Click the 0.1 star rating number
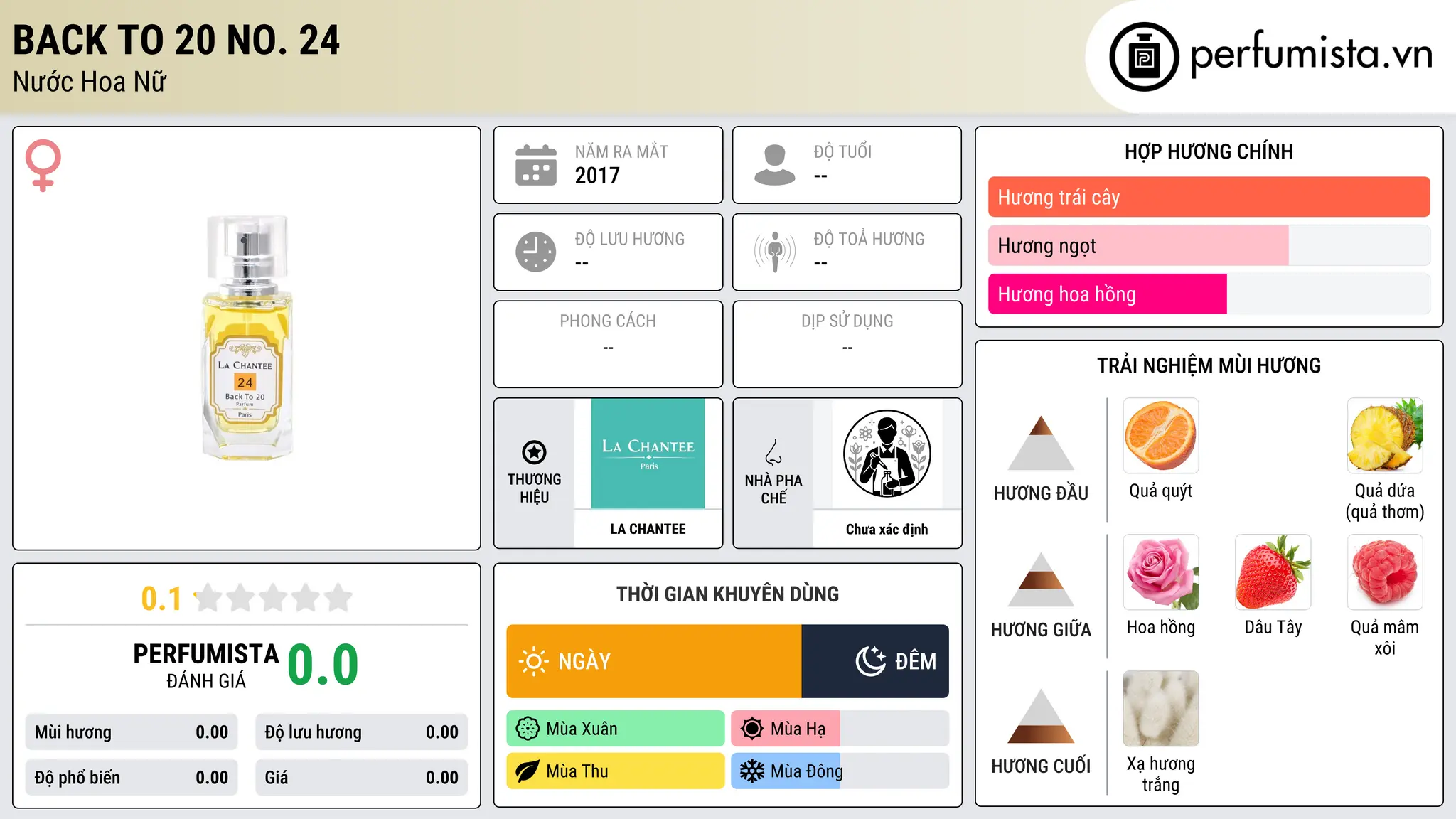 (161, 599)
